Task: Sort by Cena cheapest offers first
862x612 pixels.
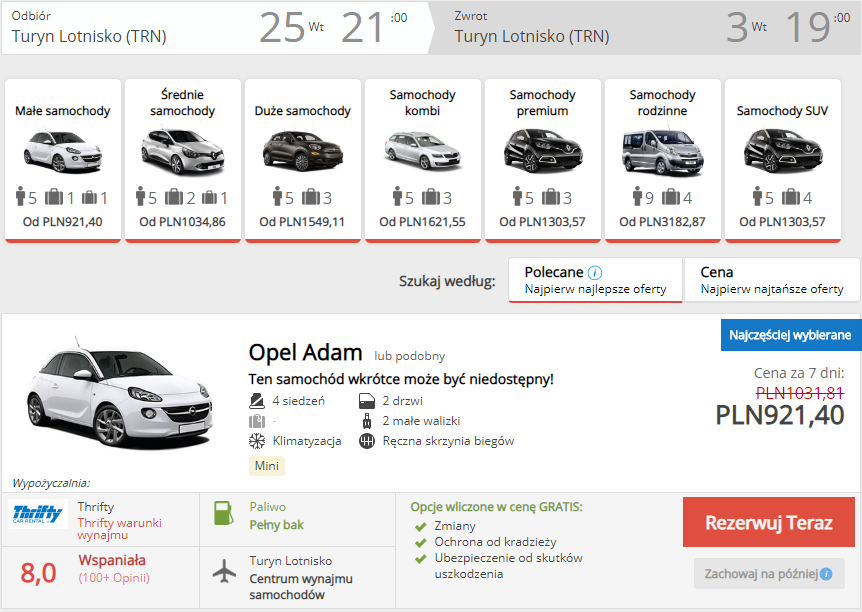Action: tap(772, 280)
